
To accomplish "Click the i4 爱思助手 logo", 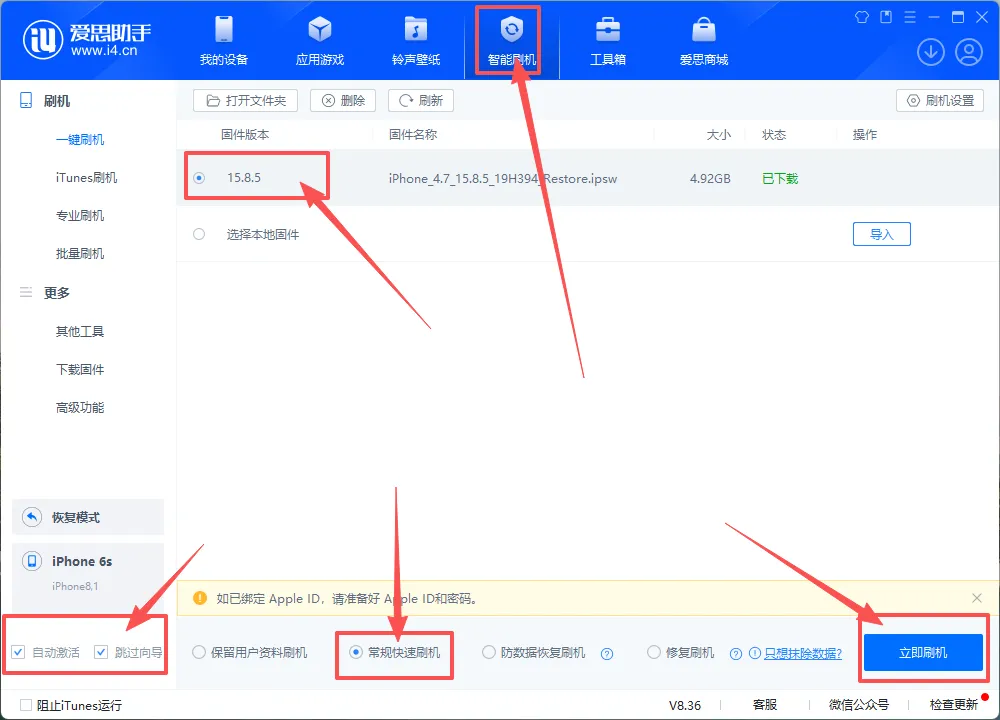I will tap(87, 40).
